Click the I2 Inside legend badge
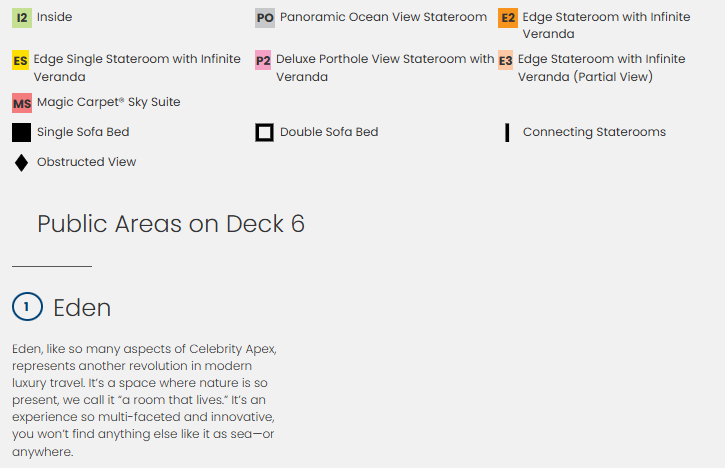 [22, 18]
